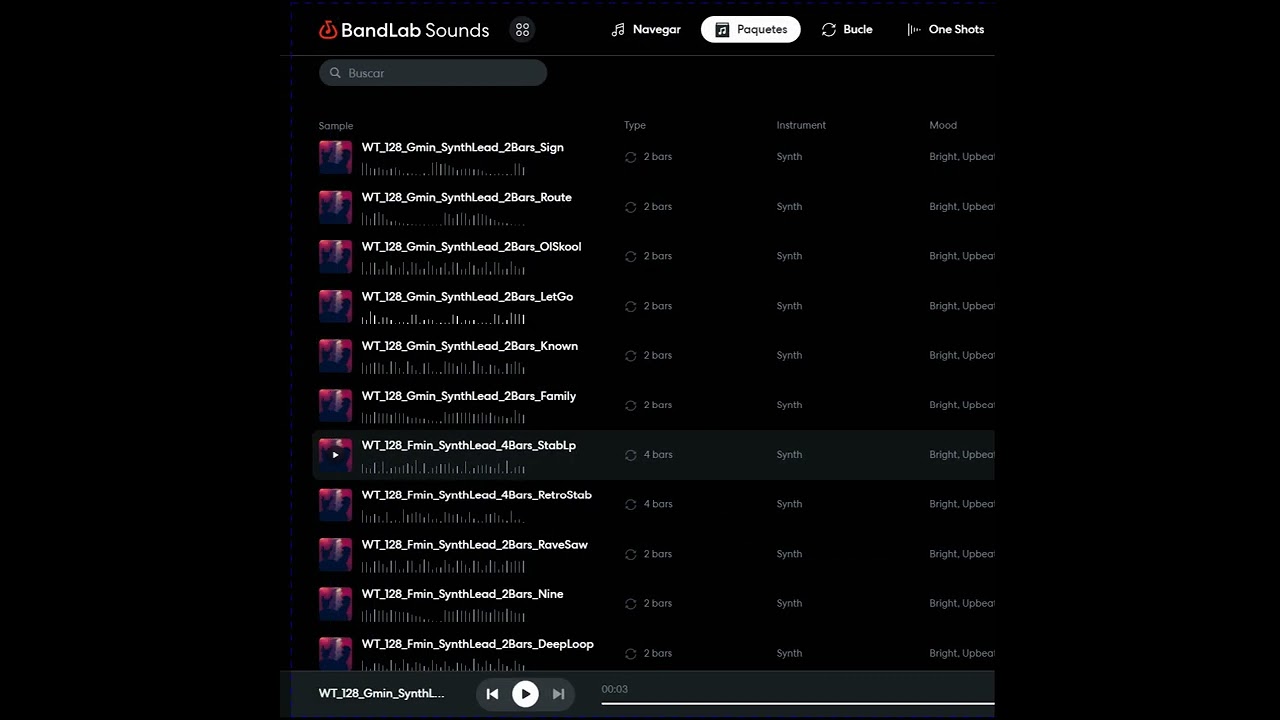Click loop icon in the Family row

pyautogui.click(x=630, y=405)
